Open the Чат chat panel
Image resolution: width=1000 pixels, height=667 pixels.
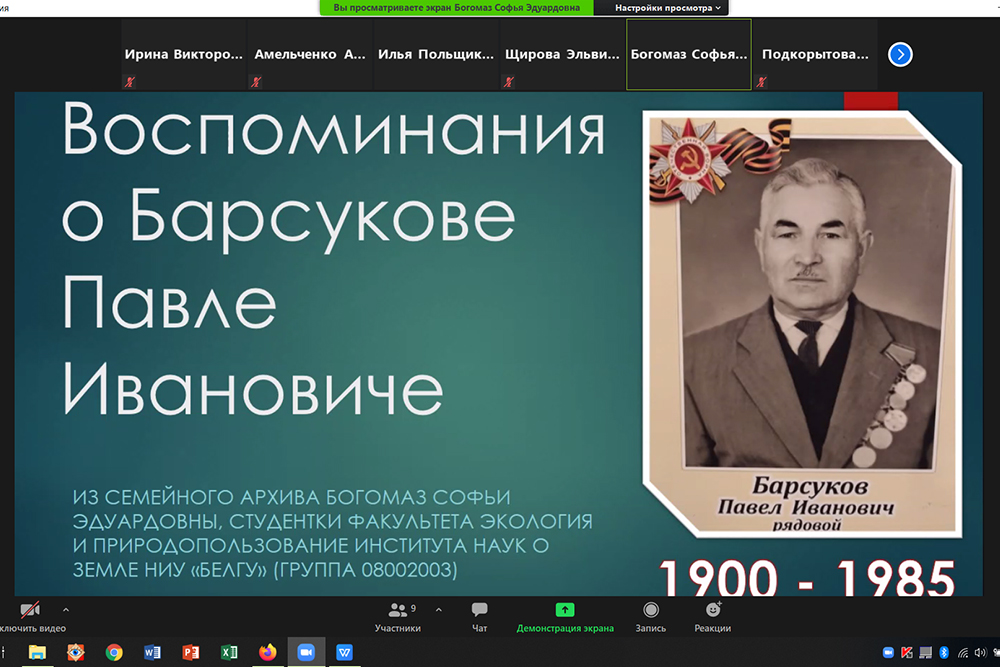pyautogui.click(x=479, y=616)
